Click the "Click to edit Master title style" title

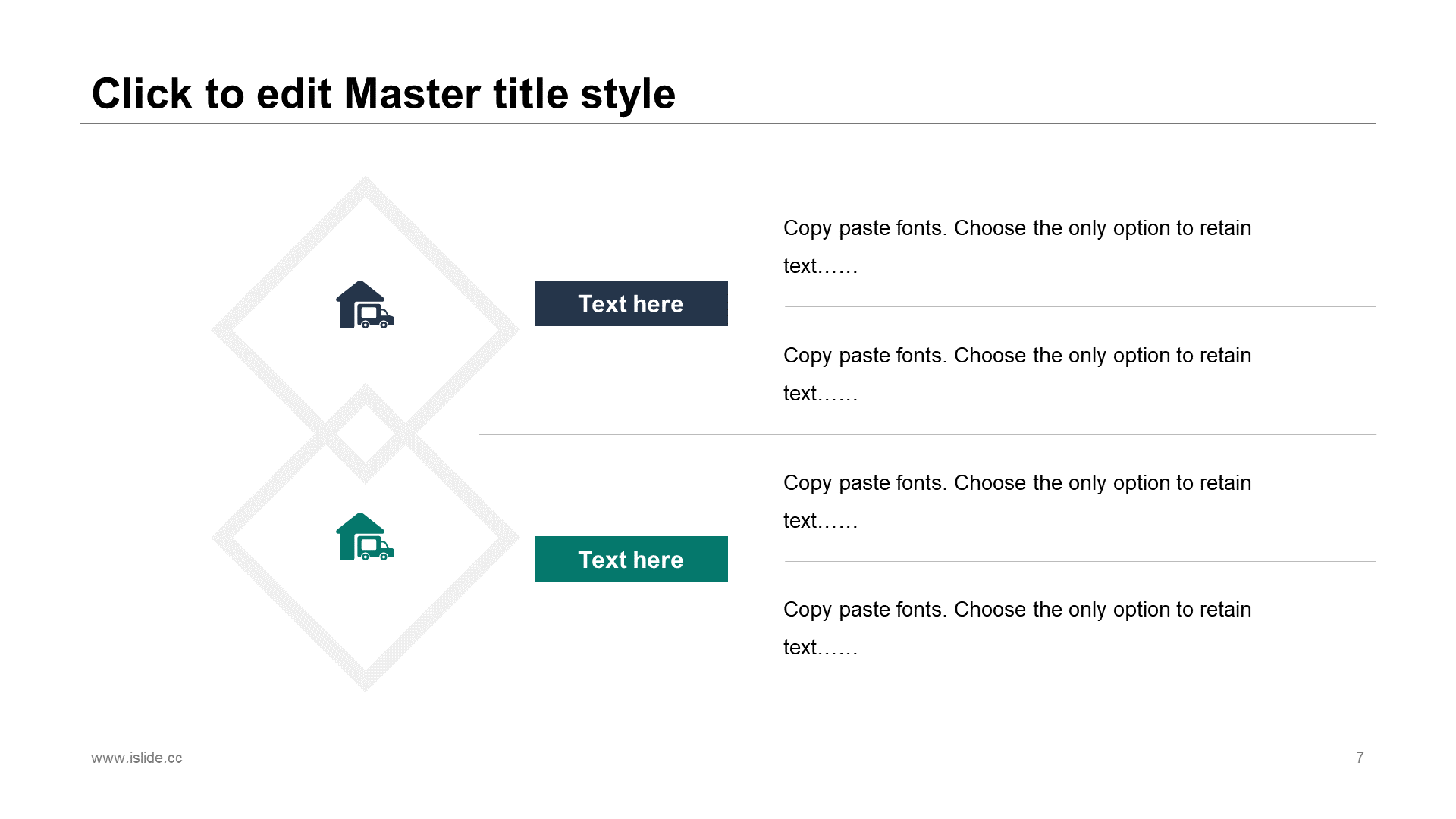click(383, 94)
